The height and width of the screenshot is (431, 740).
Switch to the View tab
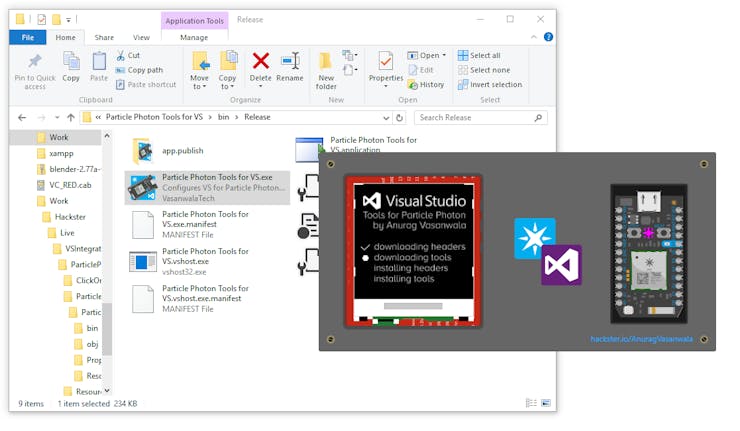pos(141,37)
